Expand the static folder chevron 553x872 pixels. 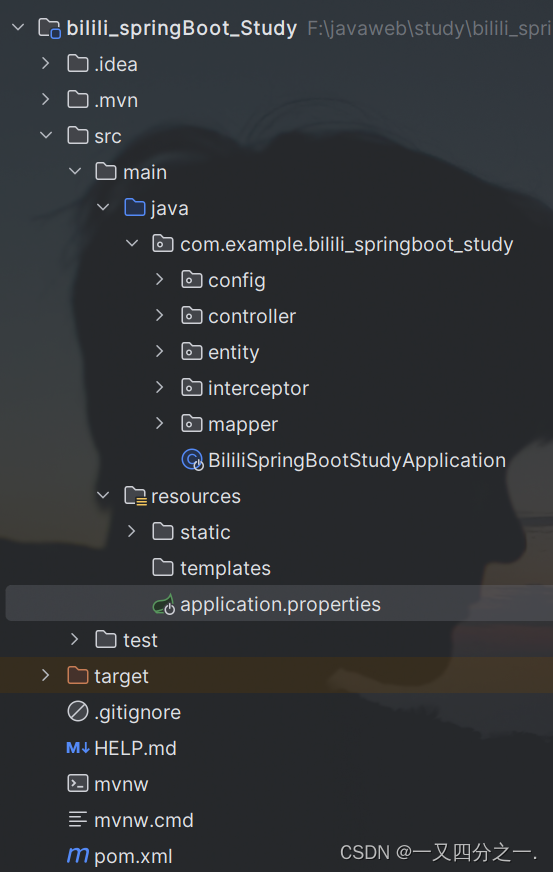pos(132,531)
